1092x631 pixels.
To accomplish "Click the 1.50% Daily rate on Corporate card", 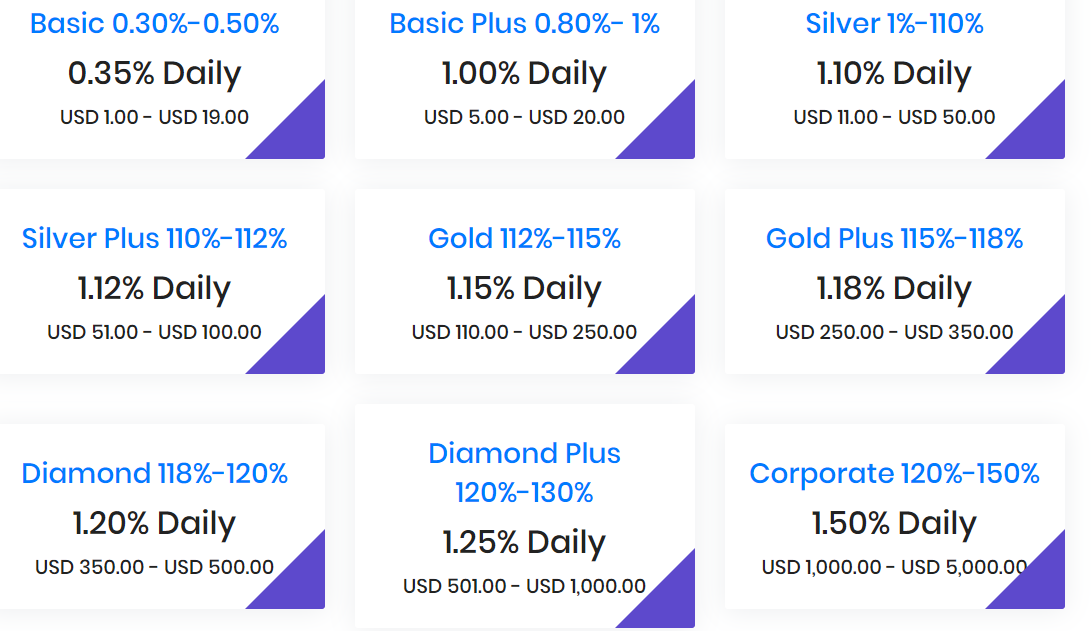I will tap(894, 524).
